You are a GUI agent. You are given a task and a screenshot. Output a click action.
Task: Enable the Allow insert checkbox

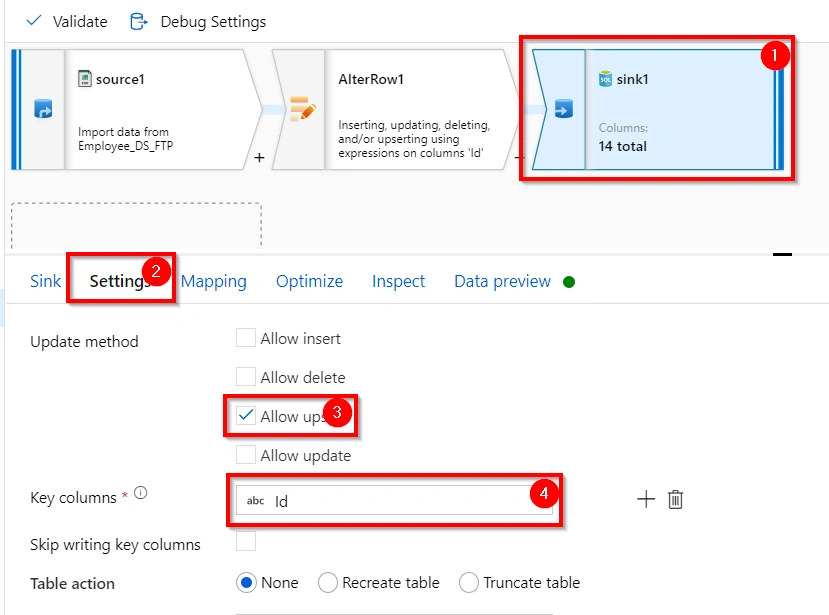coord(246,338)
